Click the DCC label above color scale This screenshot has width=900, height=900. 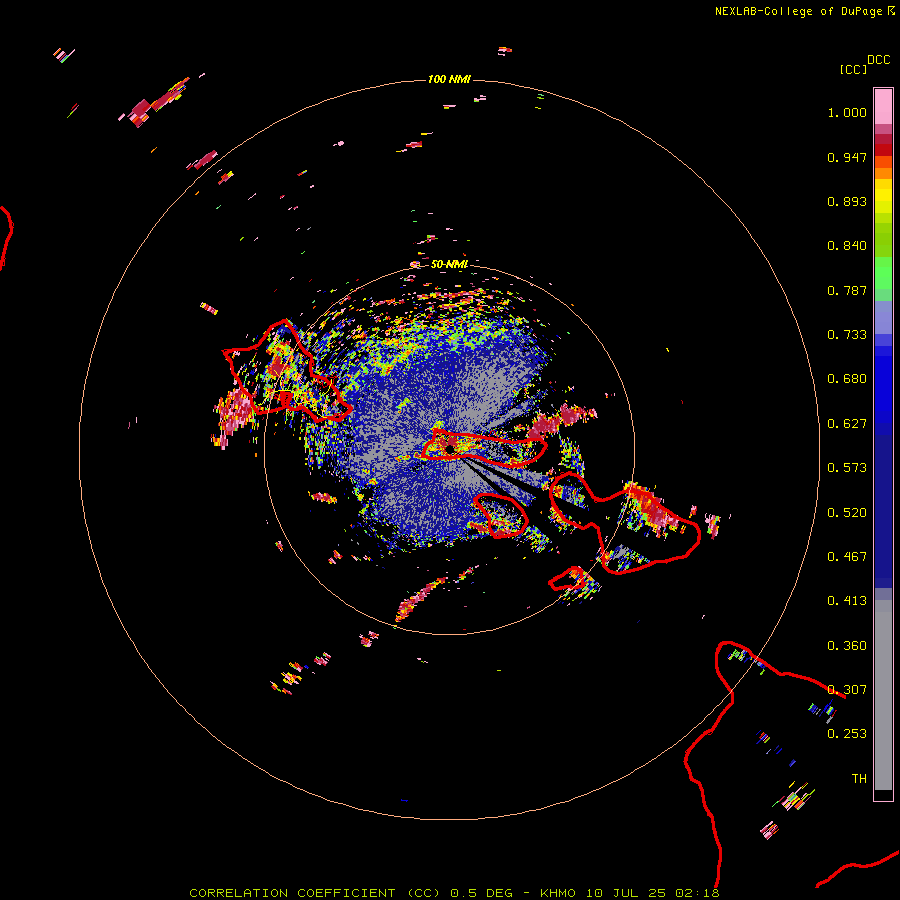point(878,60)
